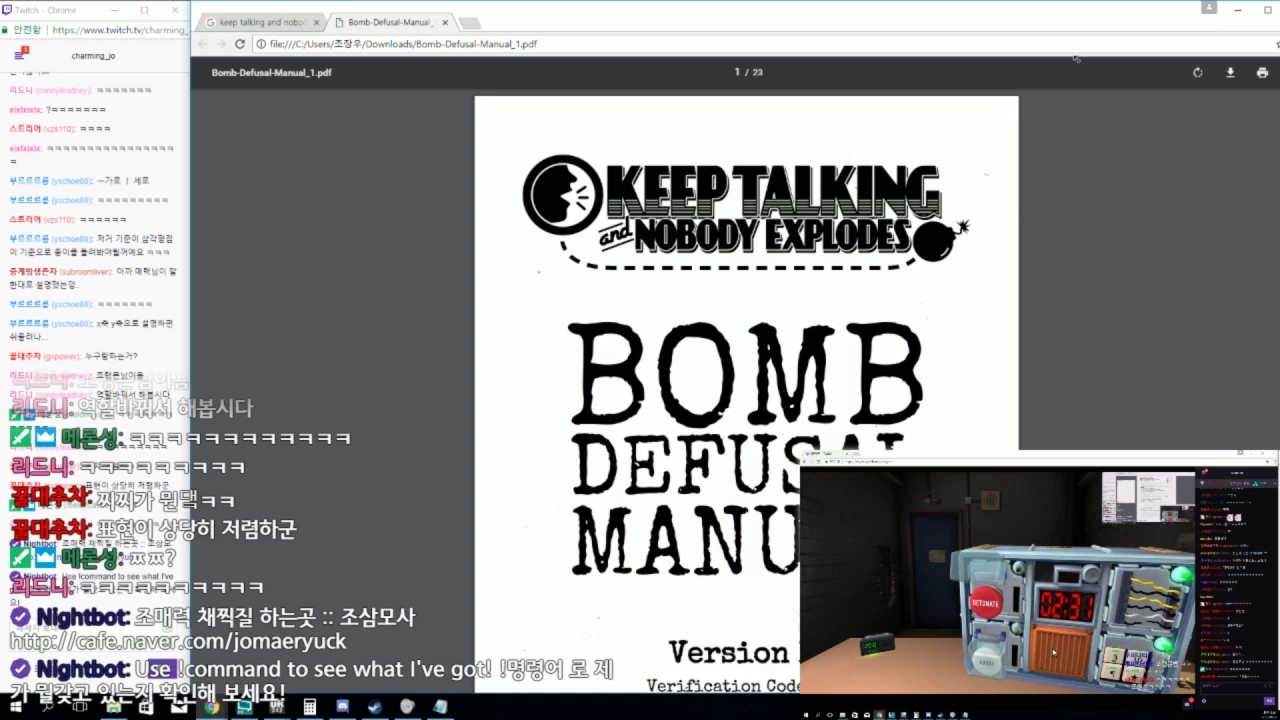Image resolution: width=1280 pixels, height=720 pixels.
Task: Click the PDF file name title in the viewer toolbar
Action: coord(271,72)
